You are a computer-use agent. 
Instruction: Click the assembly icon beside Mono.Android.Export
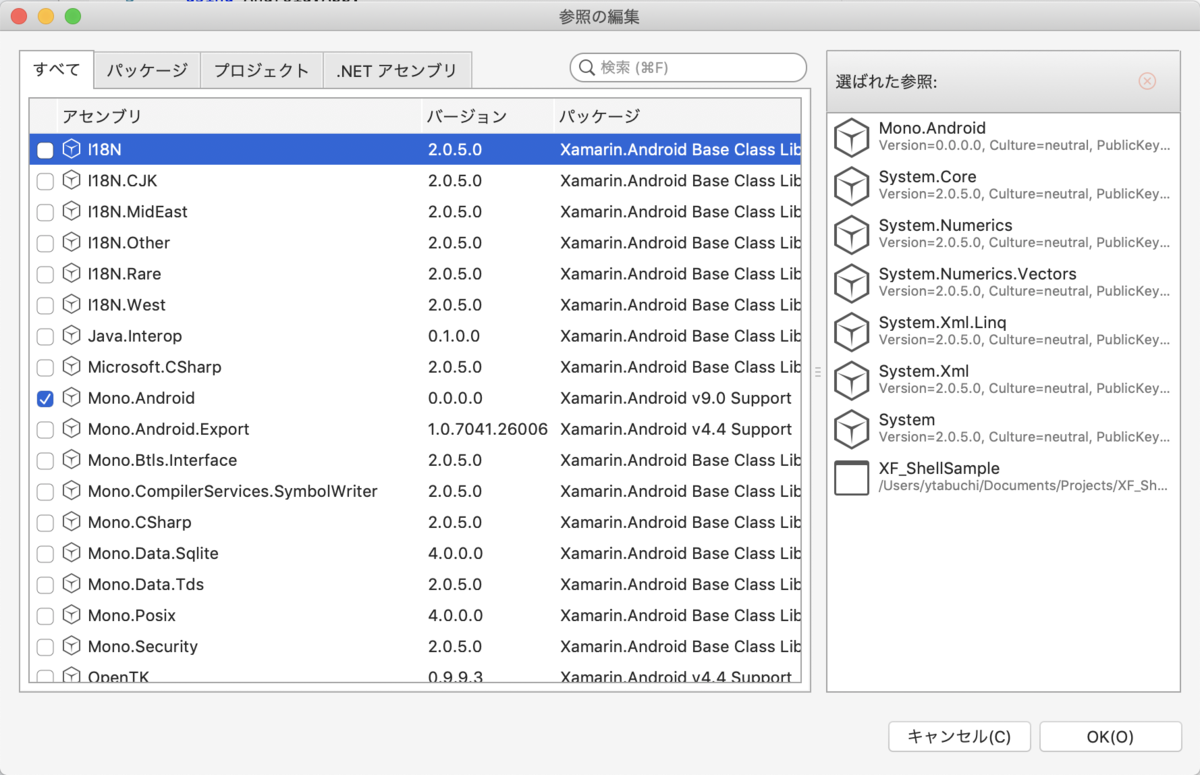pos(71,428)
